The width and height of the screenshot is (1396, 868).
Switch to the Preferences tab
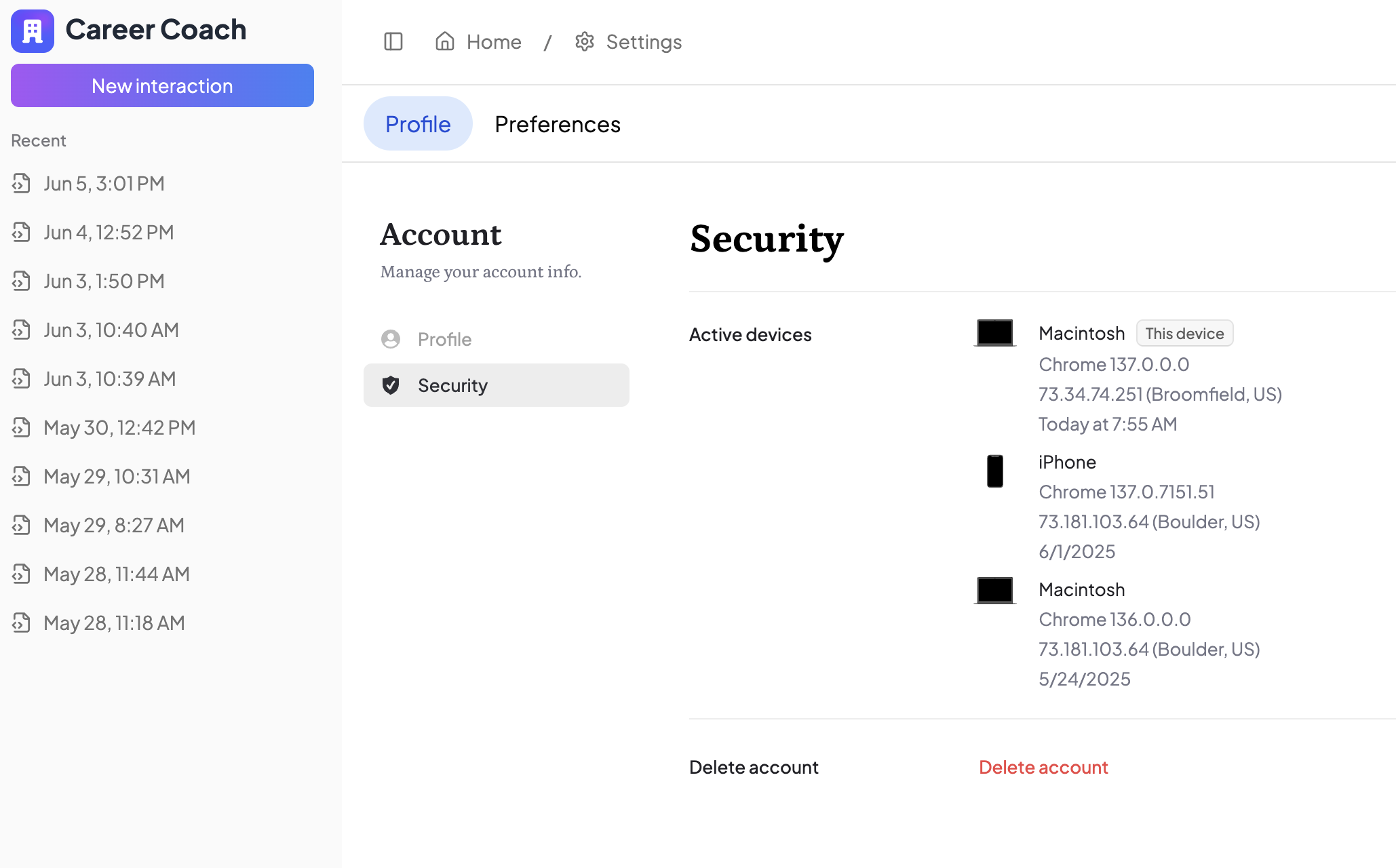point(557,124)
